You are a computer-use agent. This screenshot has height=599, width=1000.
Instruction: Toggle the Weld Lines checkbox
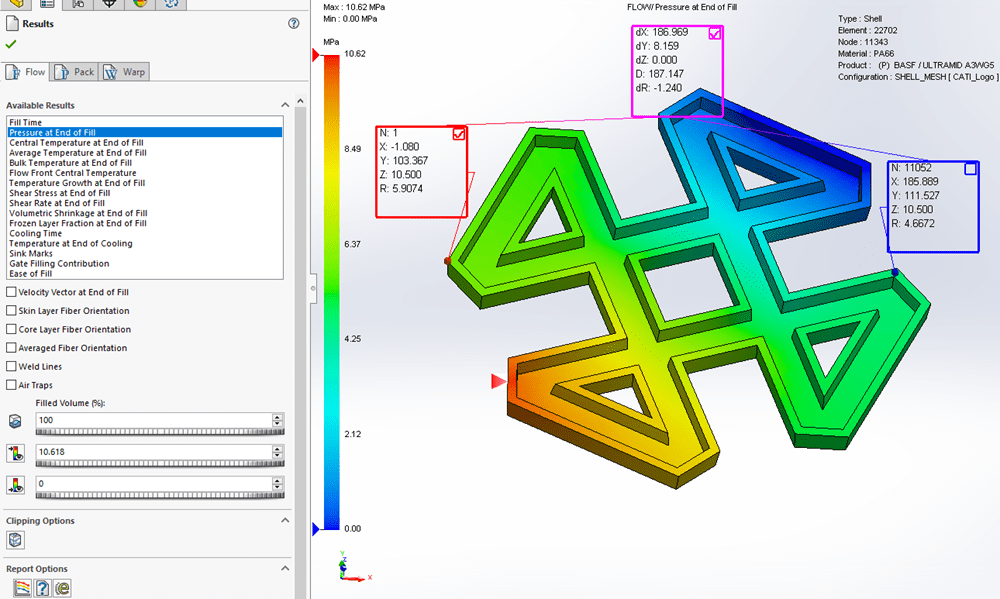11,367
